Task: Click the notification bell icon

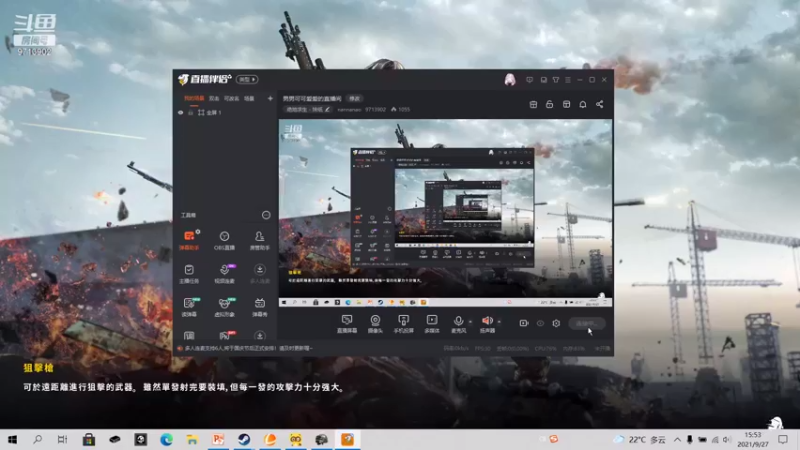Action: coord(583,104)
